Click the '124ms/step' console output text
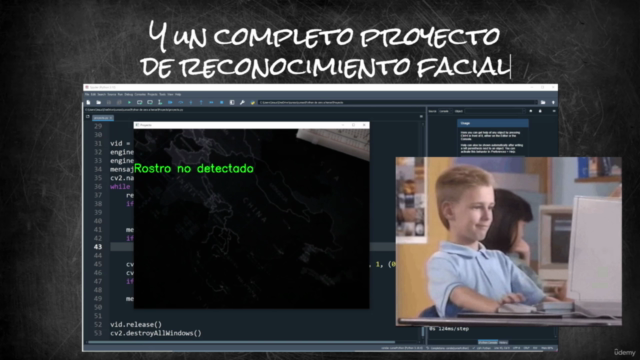640x360 pixels. pyautogui.click(x=454, y=329)
